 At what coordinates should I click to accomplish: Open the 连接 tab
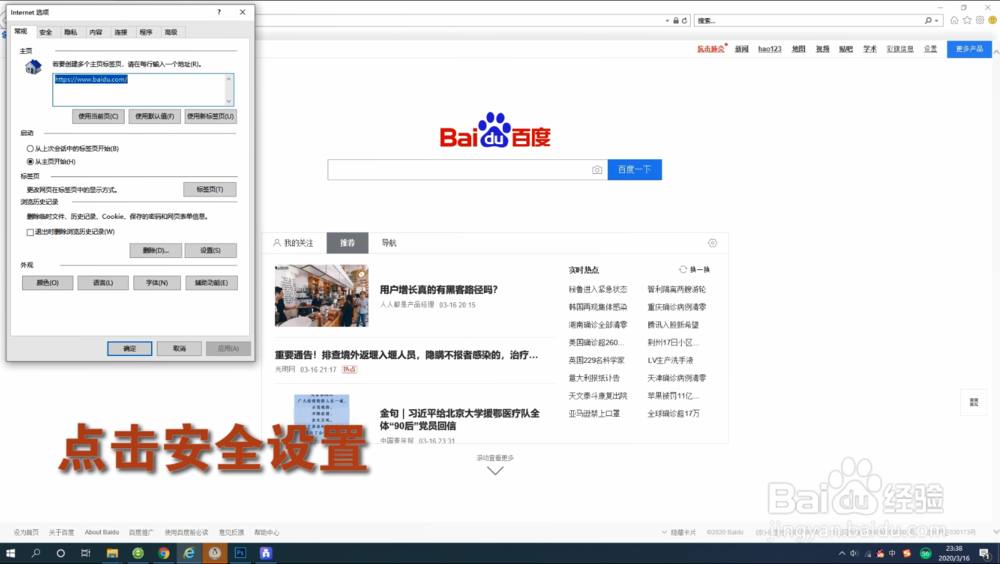click(x=121, y=32)
